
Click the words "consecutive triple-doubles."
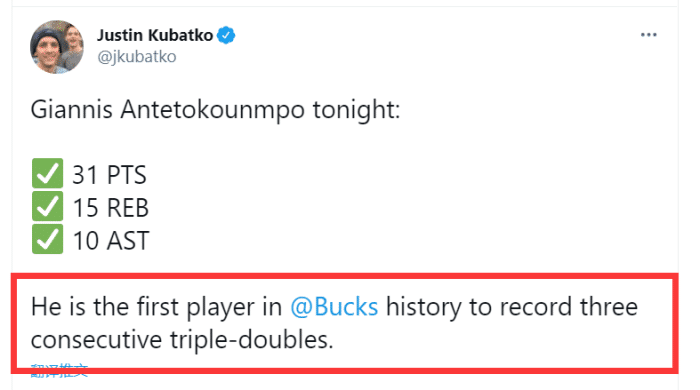182,340
